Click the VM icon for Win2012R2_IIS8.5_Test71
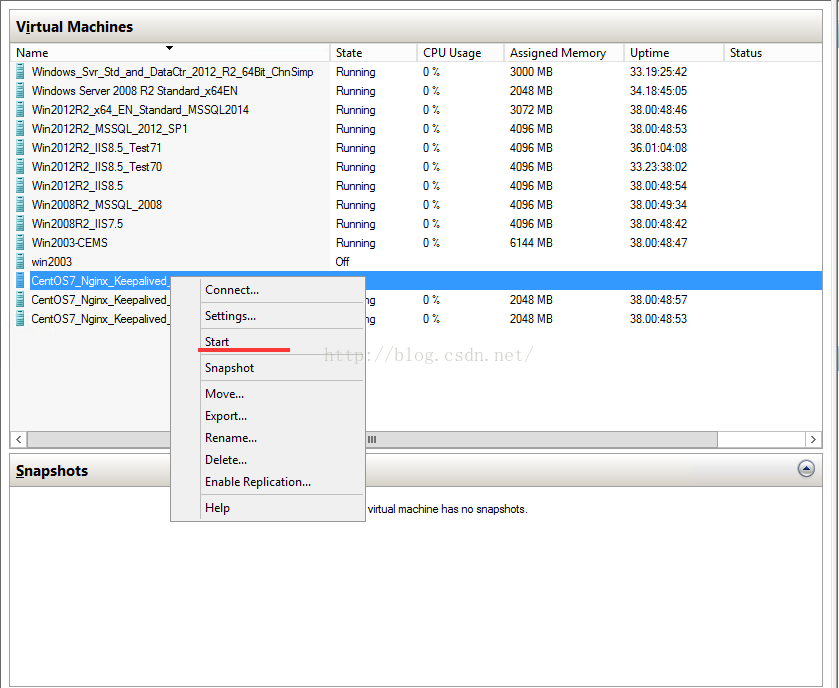Image resolution: width=839 pixels, height=688 pixels. [x=20, y=148]
